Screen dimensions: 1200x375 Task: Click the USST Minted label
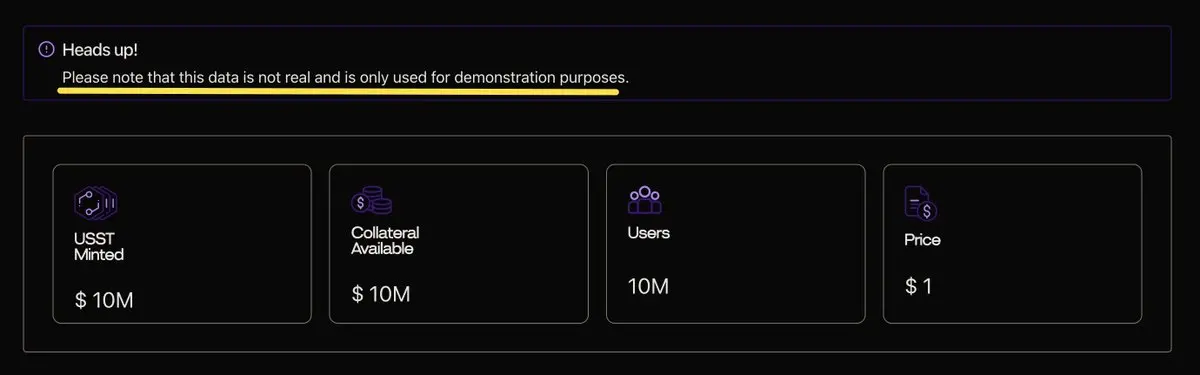pyautogui.click(x=99, y=247)
